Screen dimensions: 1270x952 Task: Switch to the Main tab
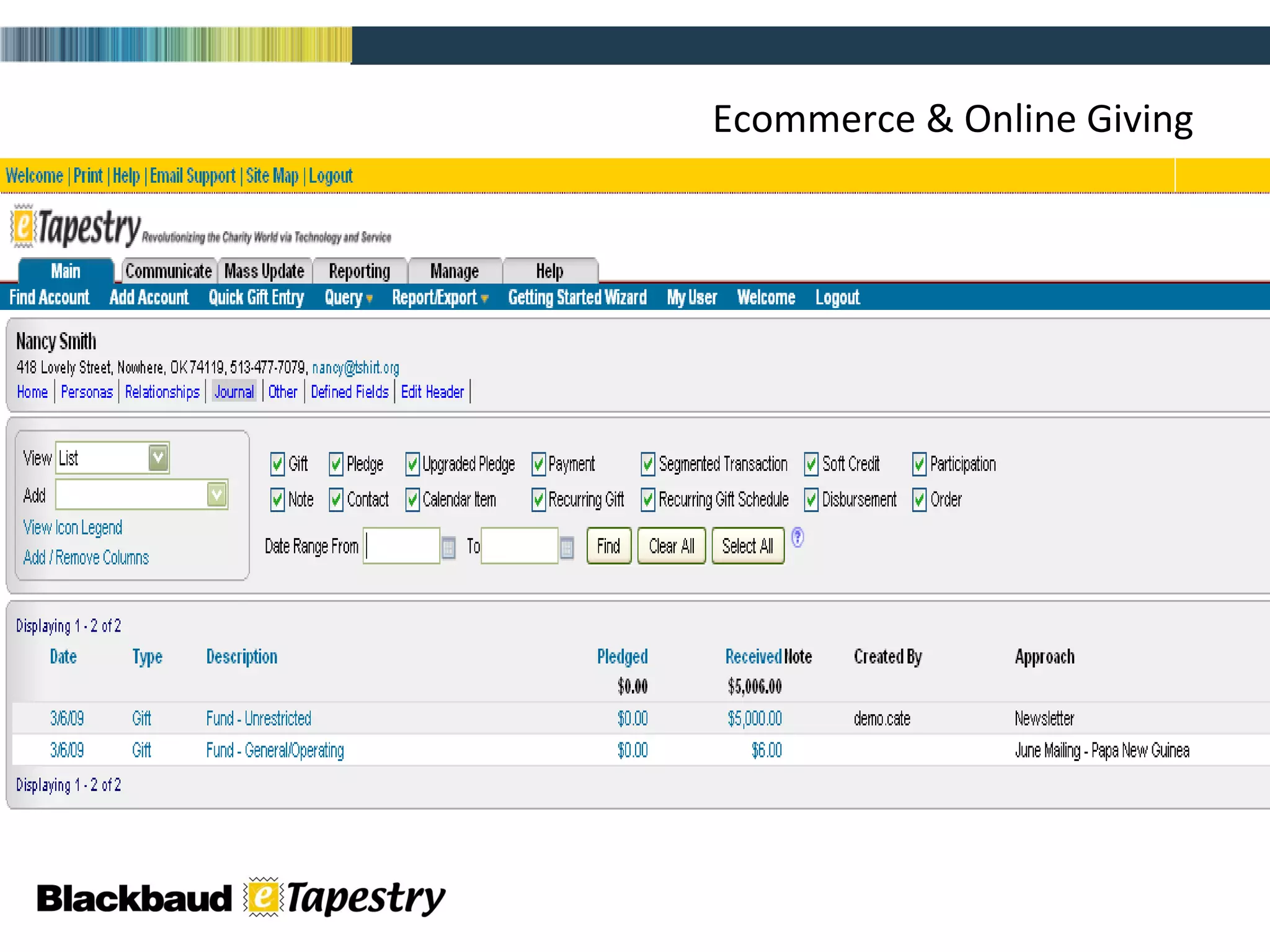[66, 271]
